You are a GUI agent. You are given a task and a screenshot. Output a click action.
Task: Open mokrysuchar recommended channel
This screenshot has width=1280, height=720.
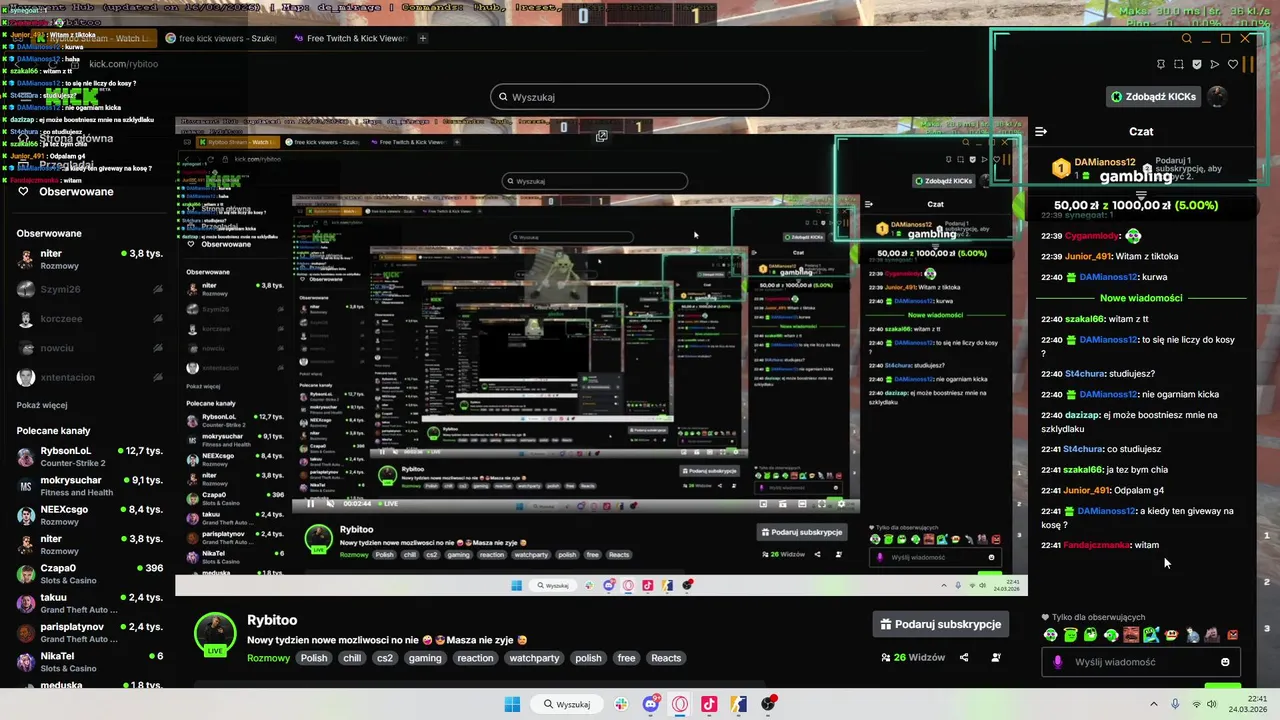(90, 486)
